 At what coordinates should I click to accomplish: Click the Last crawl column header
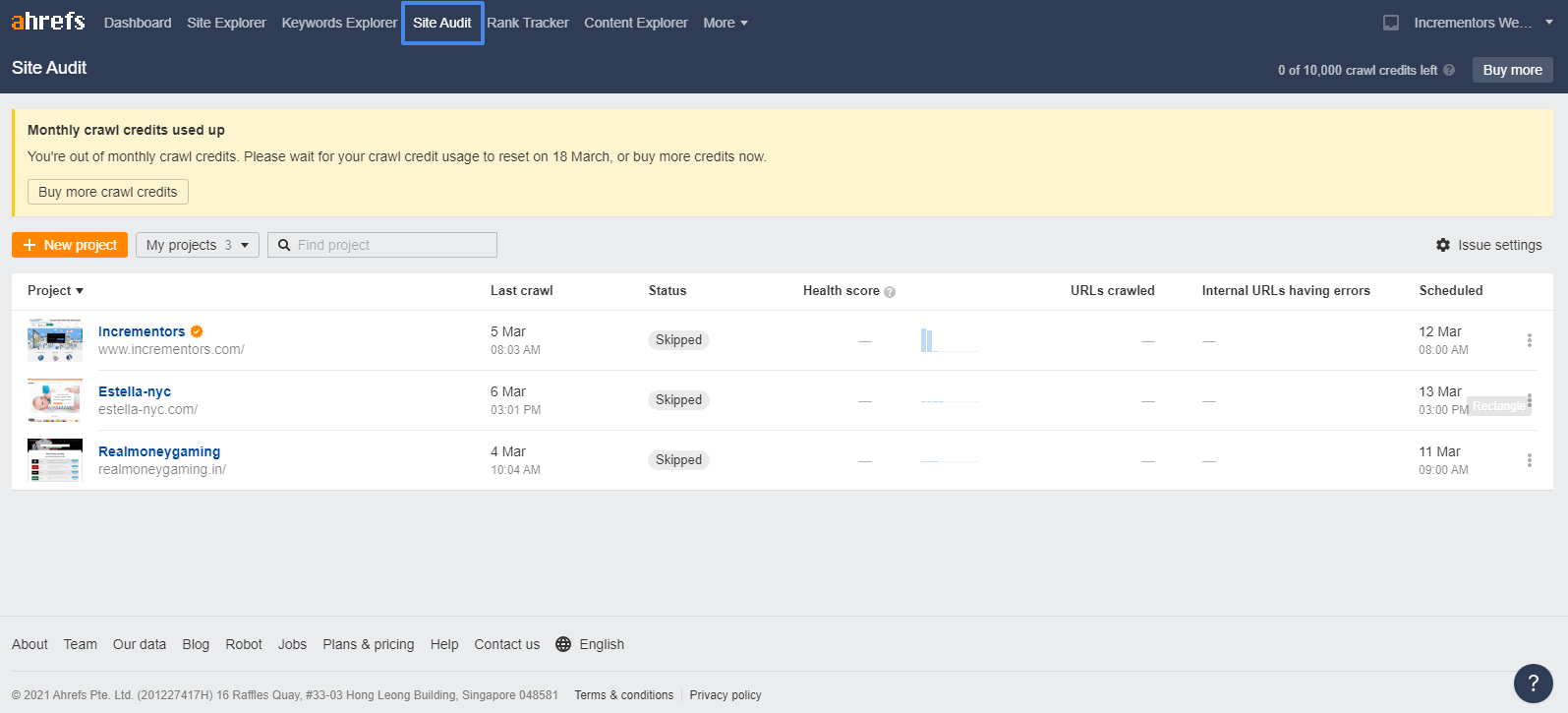[522, 290]
